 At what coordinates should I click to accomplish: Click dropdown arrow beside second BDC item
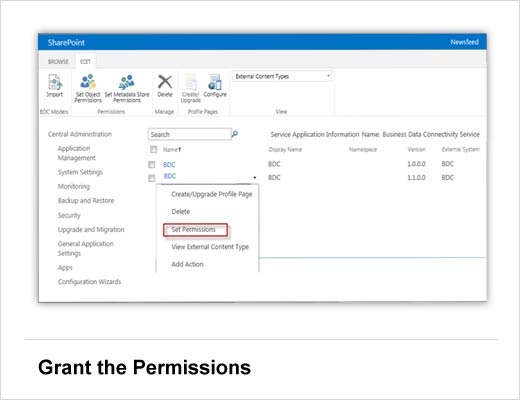coord(255,177)
